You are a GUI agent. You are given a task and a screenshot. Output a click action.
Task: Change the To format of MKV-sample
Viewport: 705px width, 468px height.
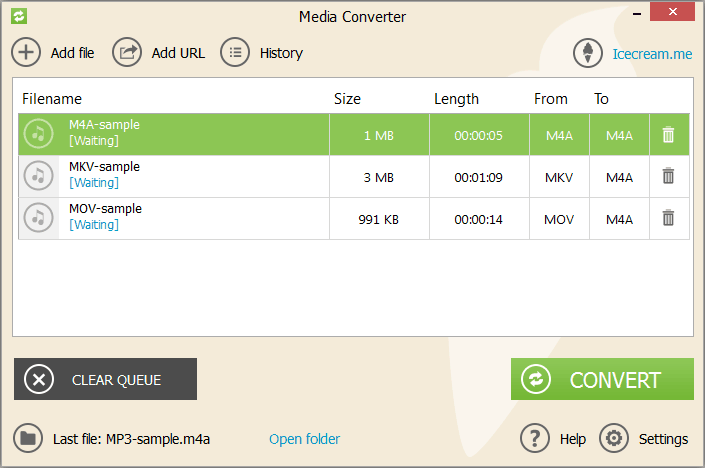(x=619, y=178)
